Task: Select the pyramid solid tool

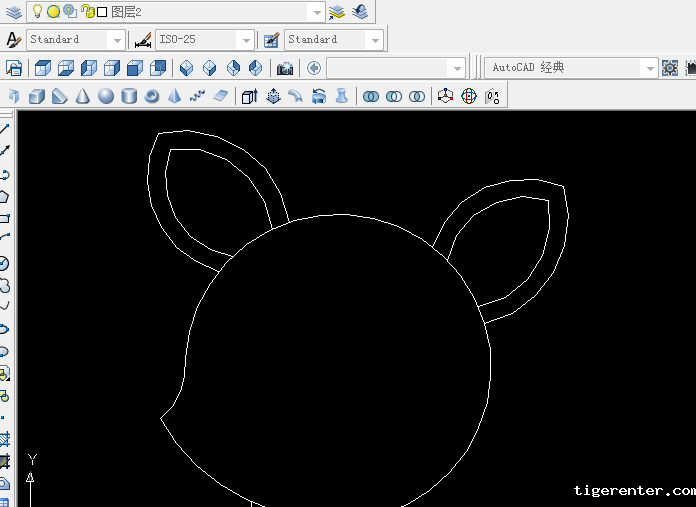Action: coord(175,96)
